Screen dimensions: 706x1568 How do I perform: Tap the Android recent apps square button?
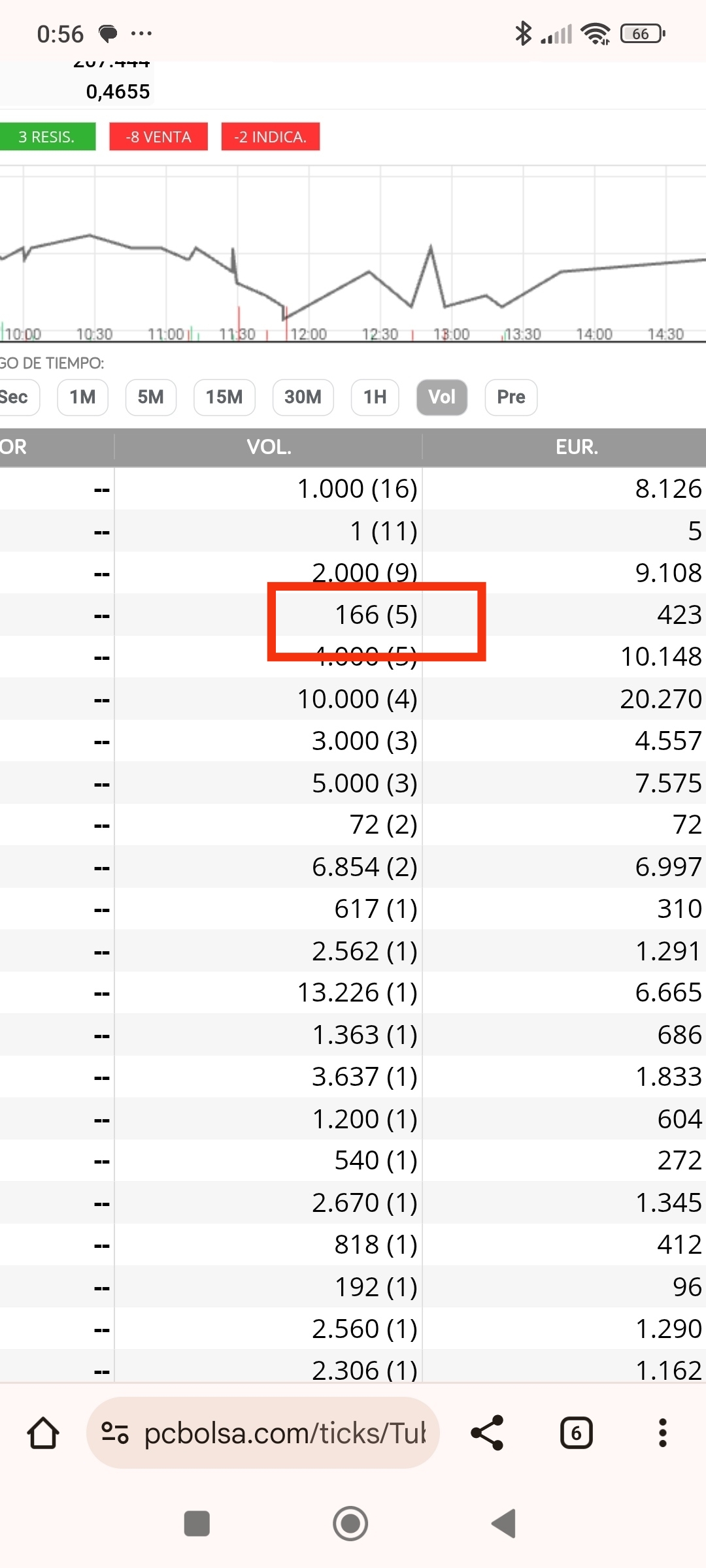(x=197, y=1524)
